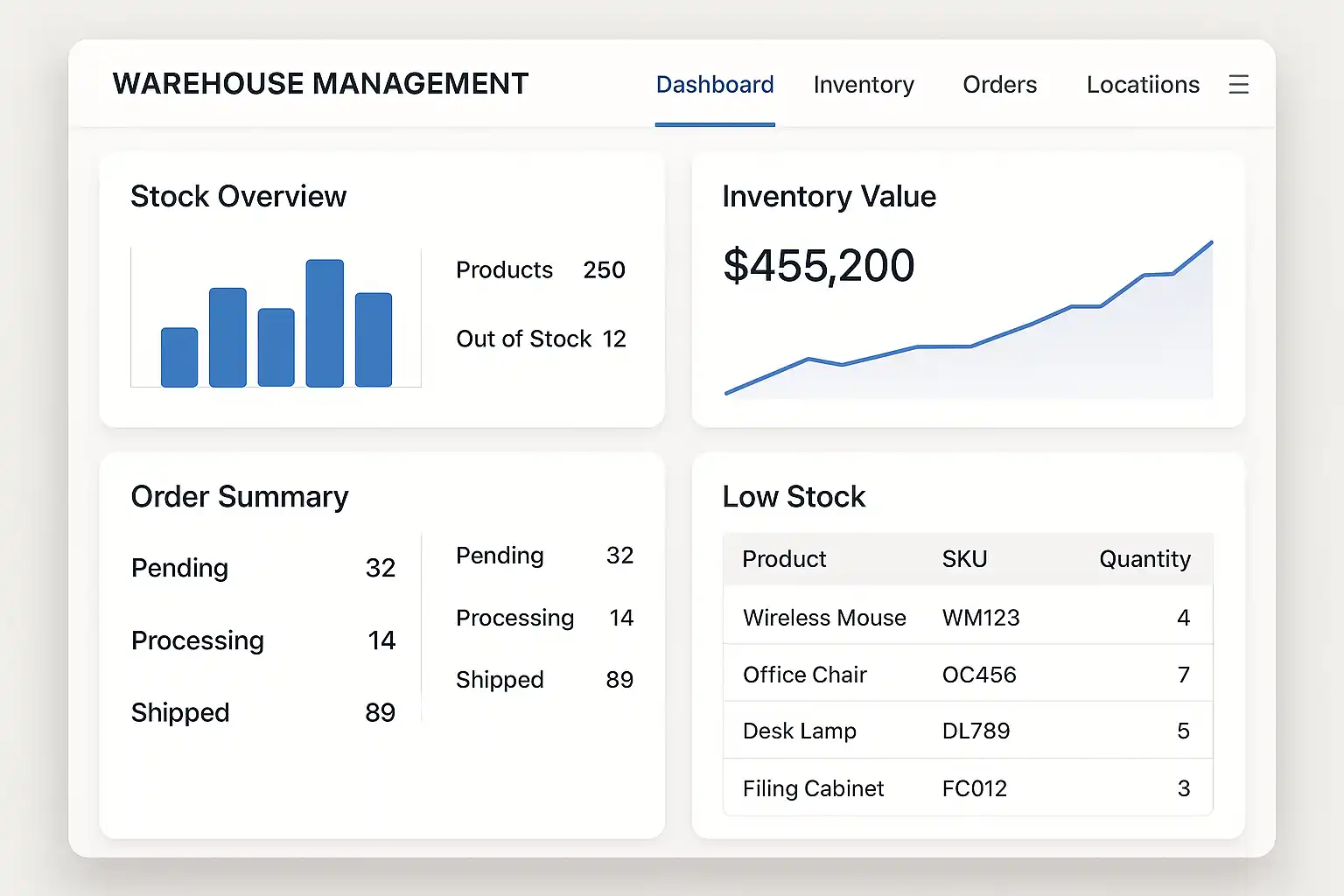Open the hamburger menu icon
The width and height of the screenshot is (1344, 896).
tap(1238, 85)
